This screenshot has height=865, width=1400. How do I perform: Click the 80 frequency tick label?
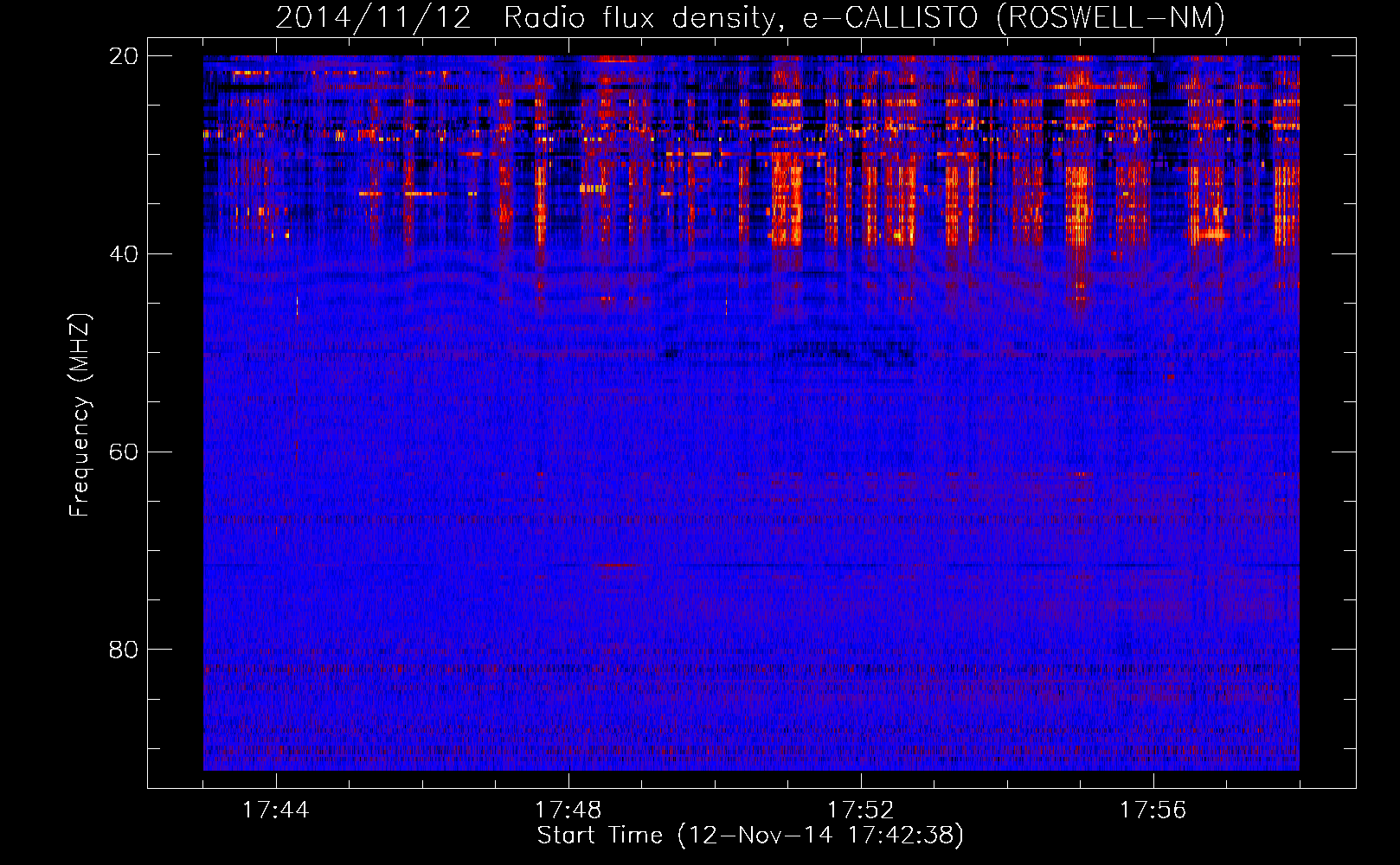click(x=124, y=650)
